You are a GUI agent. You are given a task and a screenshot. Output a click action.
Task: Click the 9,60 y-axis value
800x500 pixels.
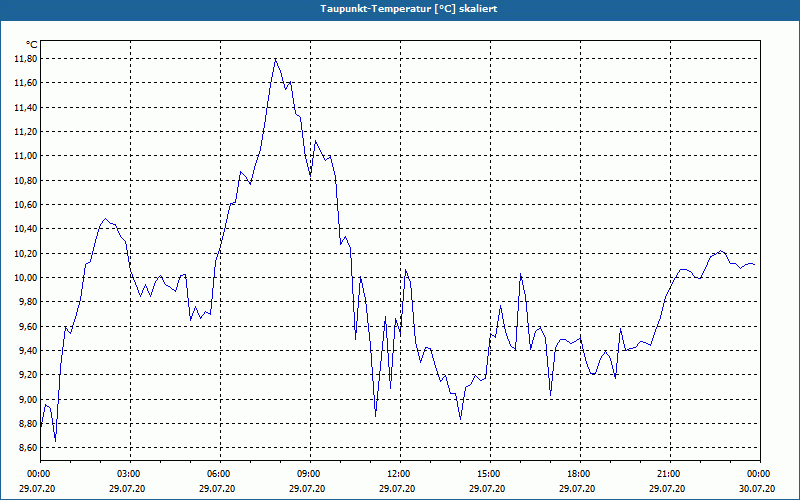pos(29,327)
